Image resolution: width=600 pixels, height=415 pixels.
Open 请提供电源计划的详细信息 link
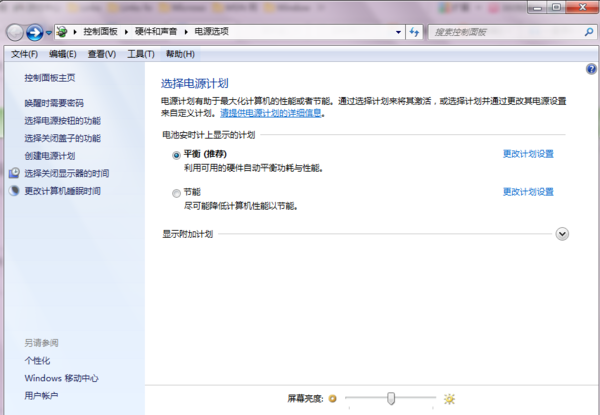[x=271, y=113]
